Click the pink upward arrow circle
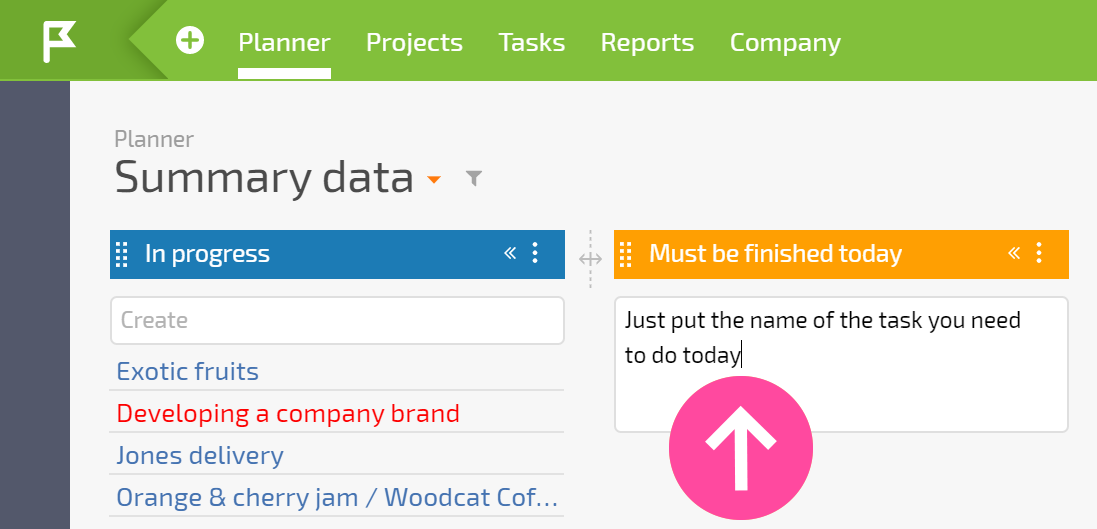The height and width of the screenshot is (529, 1097). [x=741, y=449]
